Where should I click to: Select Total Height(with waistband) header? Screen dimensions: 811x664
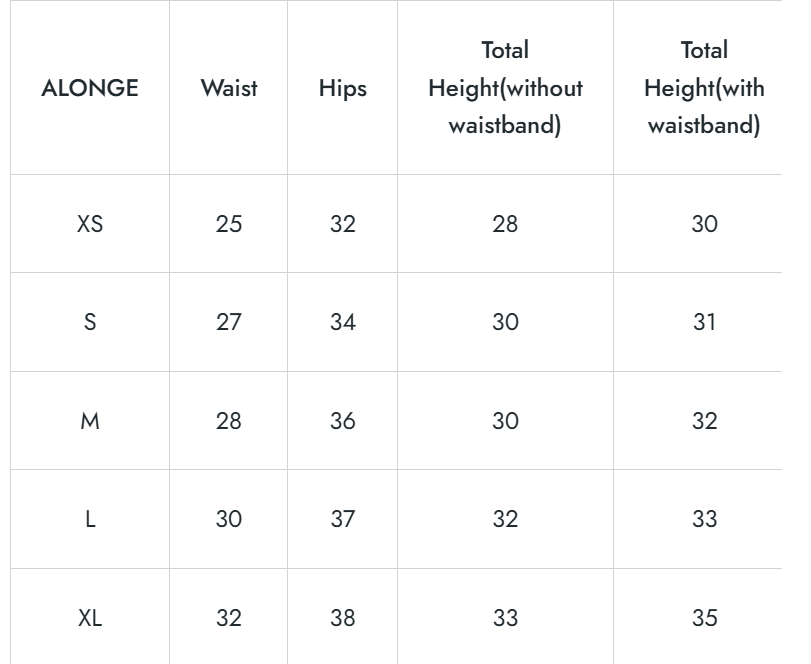pos(704,88)
